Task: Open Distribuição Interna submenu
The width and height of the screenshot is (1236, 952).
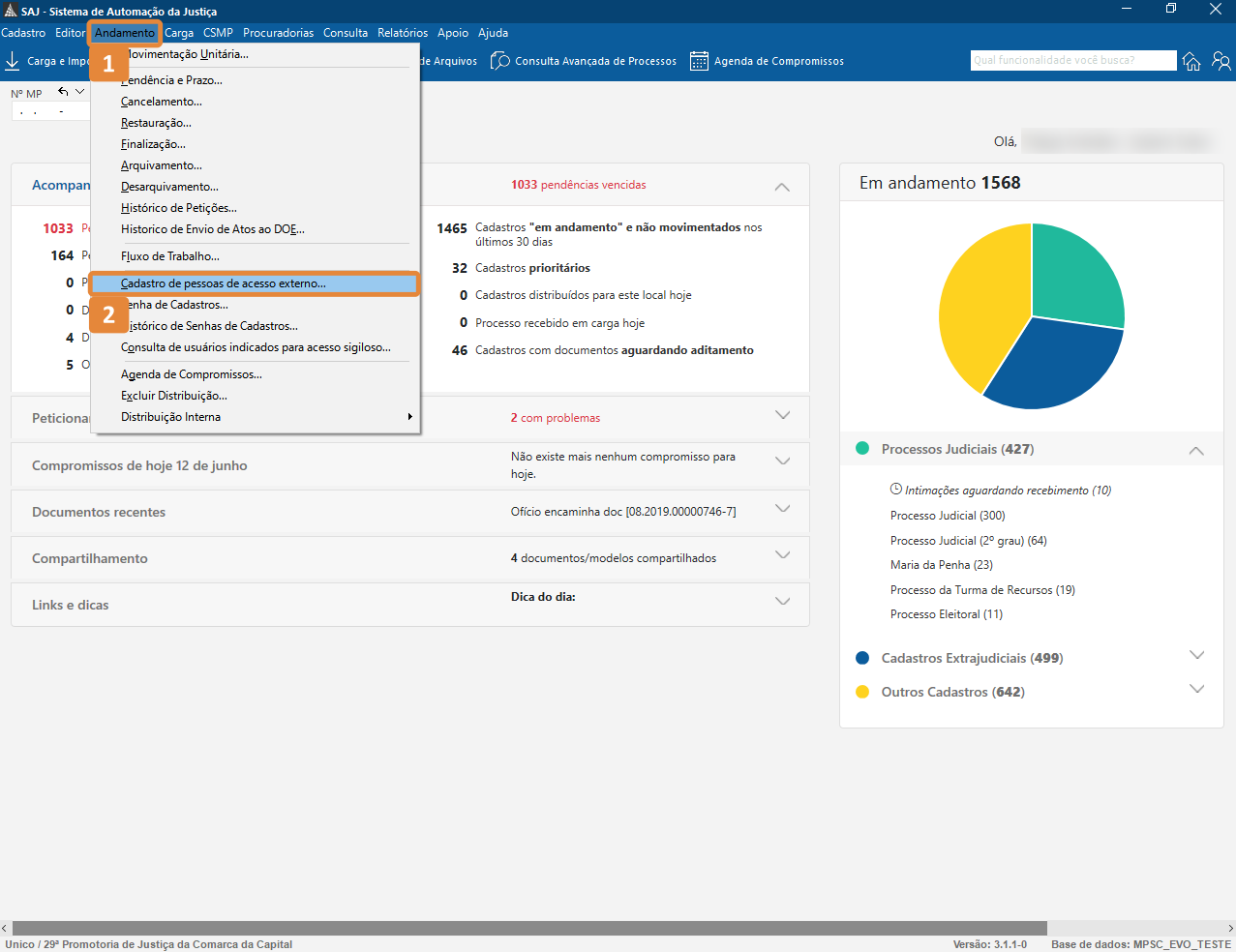Action: pos(255,417)
